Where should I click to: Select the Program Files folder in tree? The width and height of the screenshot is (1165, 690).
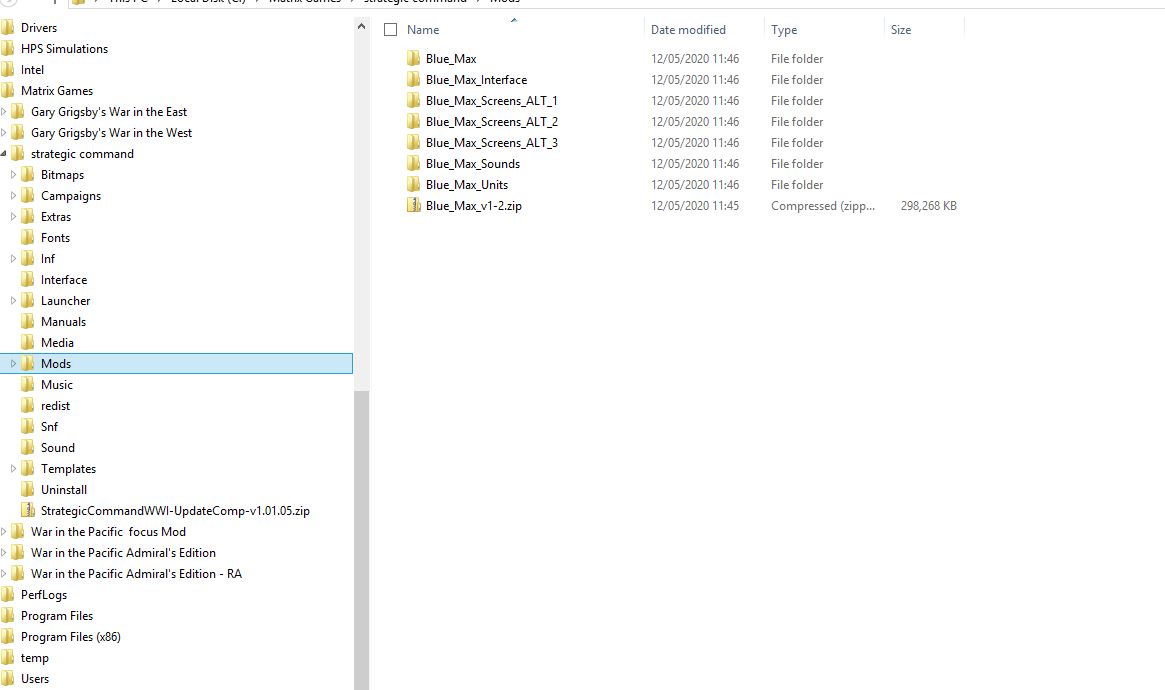click(57, 616)
